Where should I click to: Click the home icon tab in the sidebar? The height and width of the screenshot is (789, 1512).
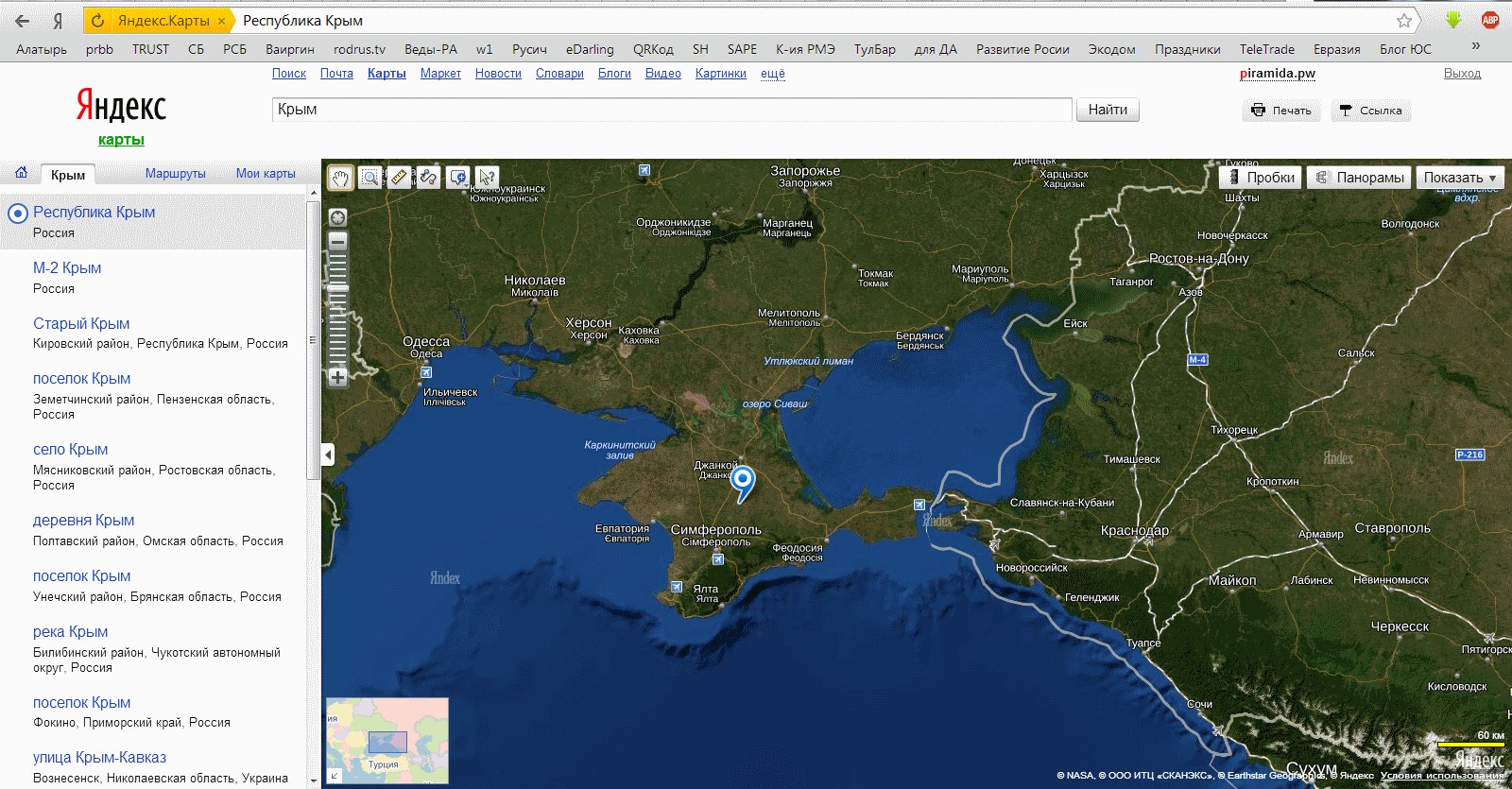[x=21, y=173]
